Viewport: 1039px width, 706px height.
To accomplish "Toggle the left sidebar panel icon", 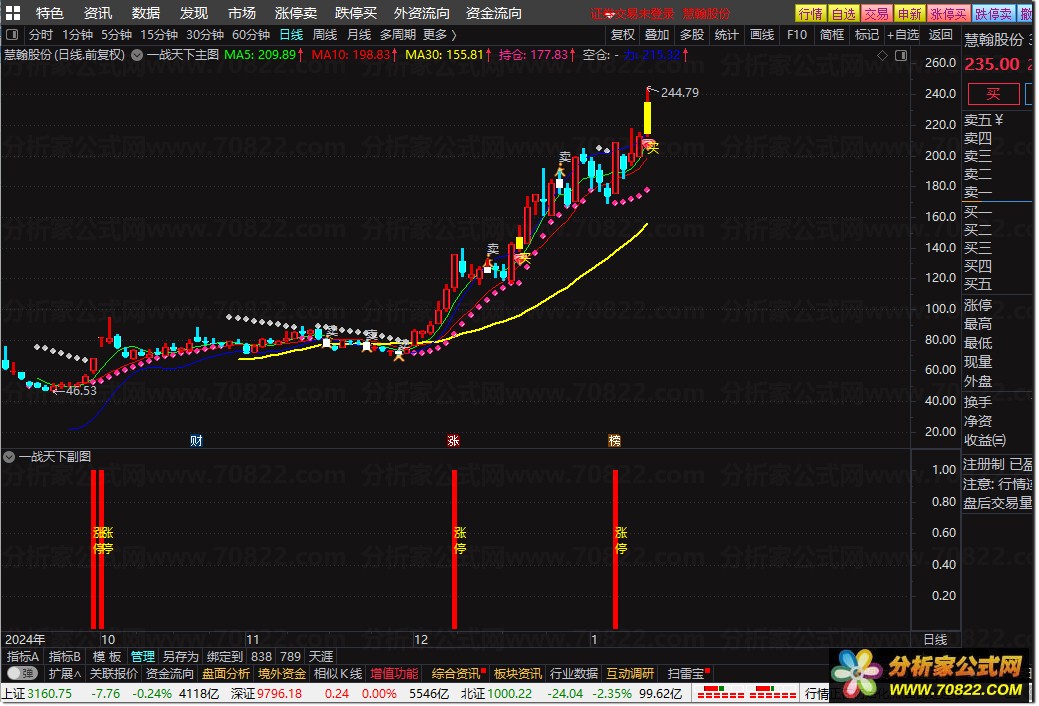I will [x=12, y=34].
